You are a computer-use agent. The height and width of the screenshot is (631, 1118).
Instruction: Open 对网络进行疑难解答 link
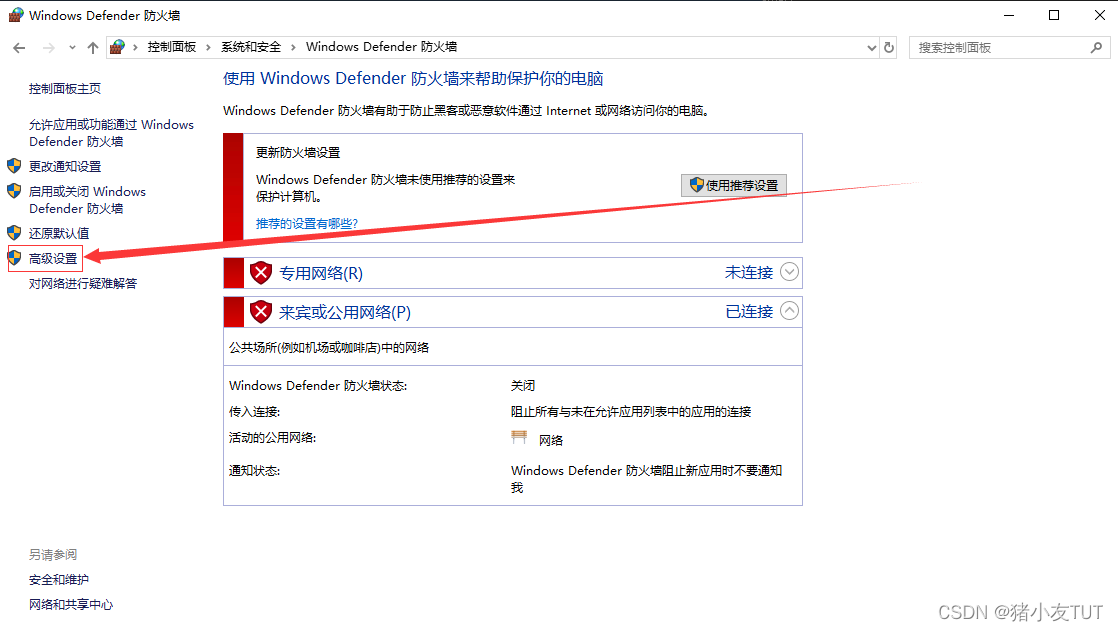click(x=83, y=284)
